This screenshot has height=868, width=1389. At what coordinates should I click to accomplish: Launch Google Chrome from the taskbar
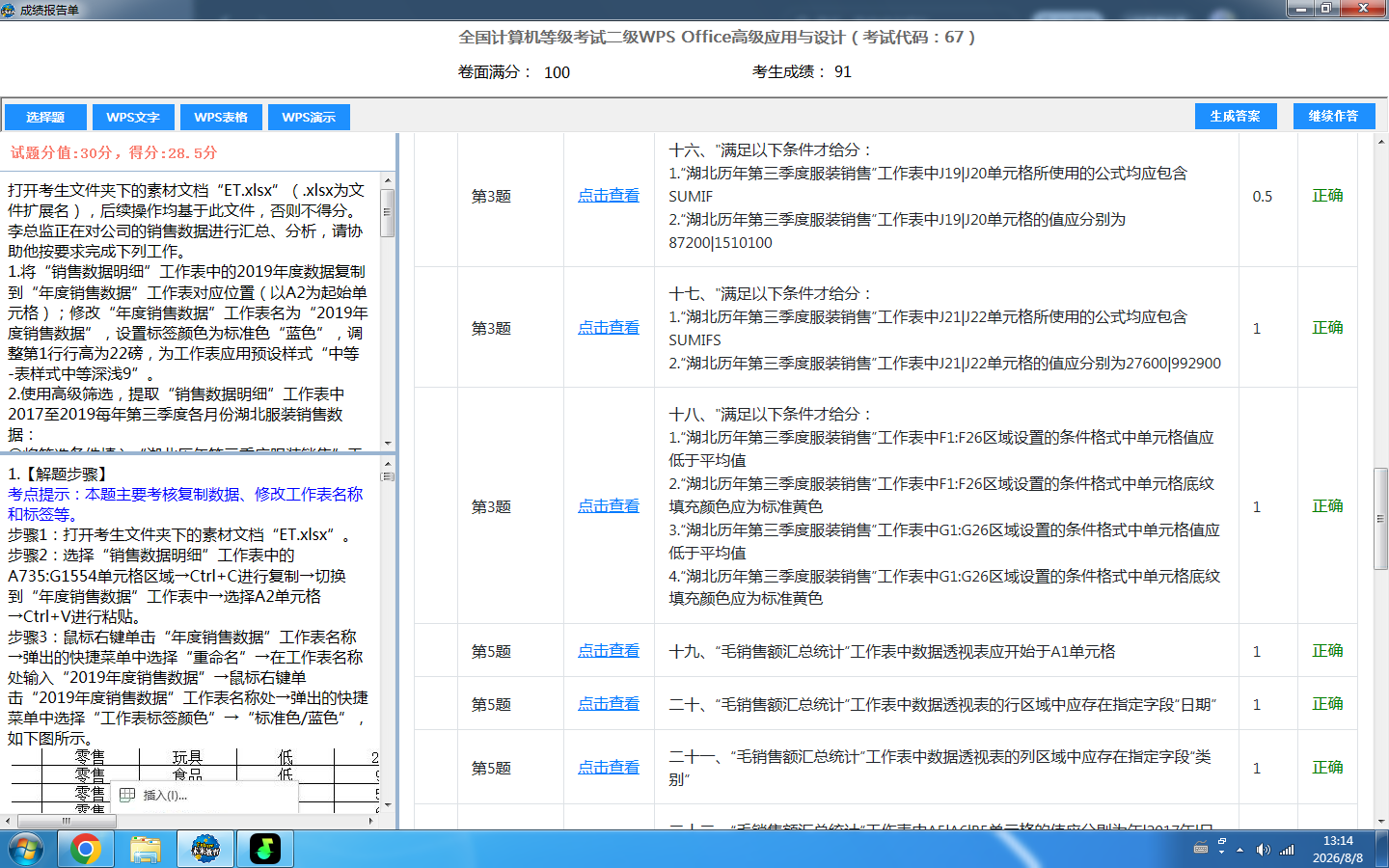coord(85,849)
